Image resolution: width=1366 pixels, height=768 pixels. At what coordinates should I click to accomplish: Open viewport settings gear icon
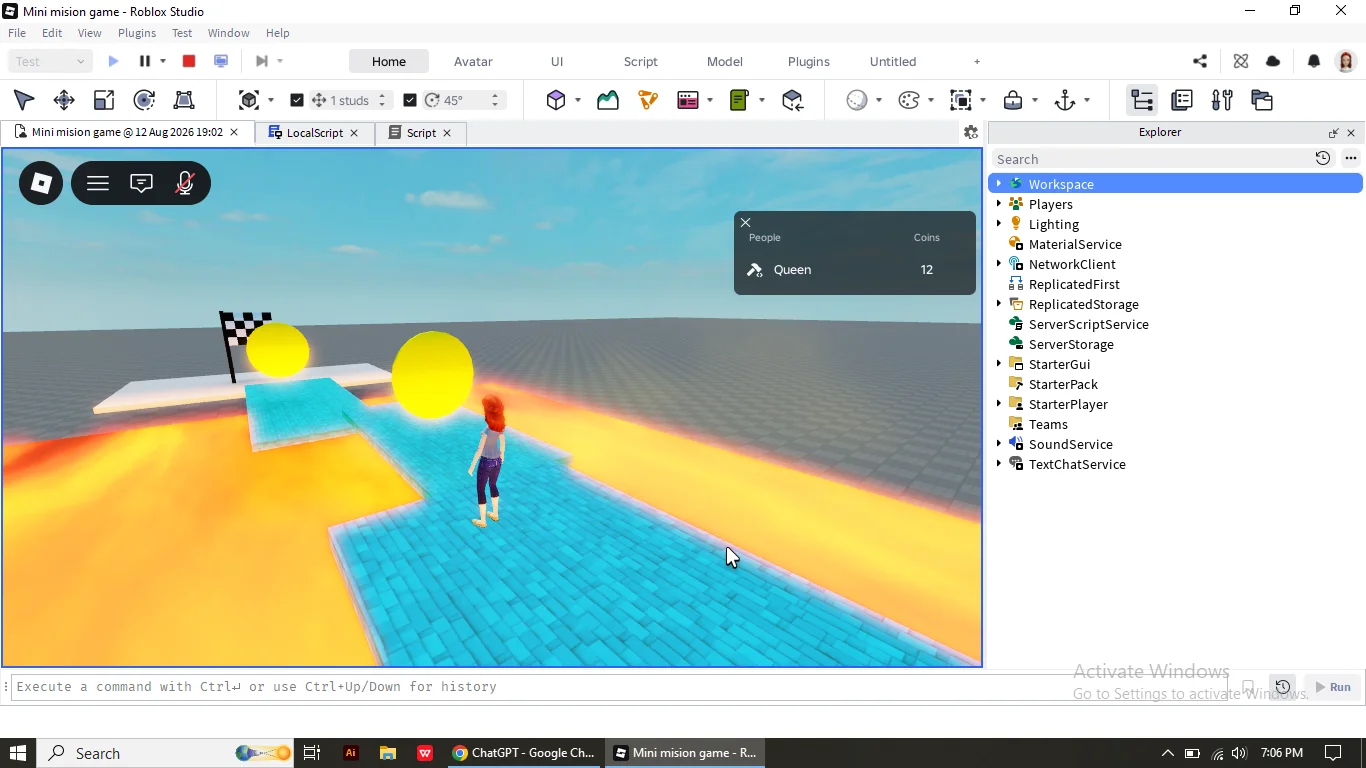point(970,132)
